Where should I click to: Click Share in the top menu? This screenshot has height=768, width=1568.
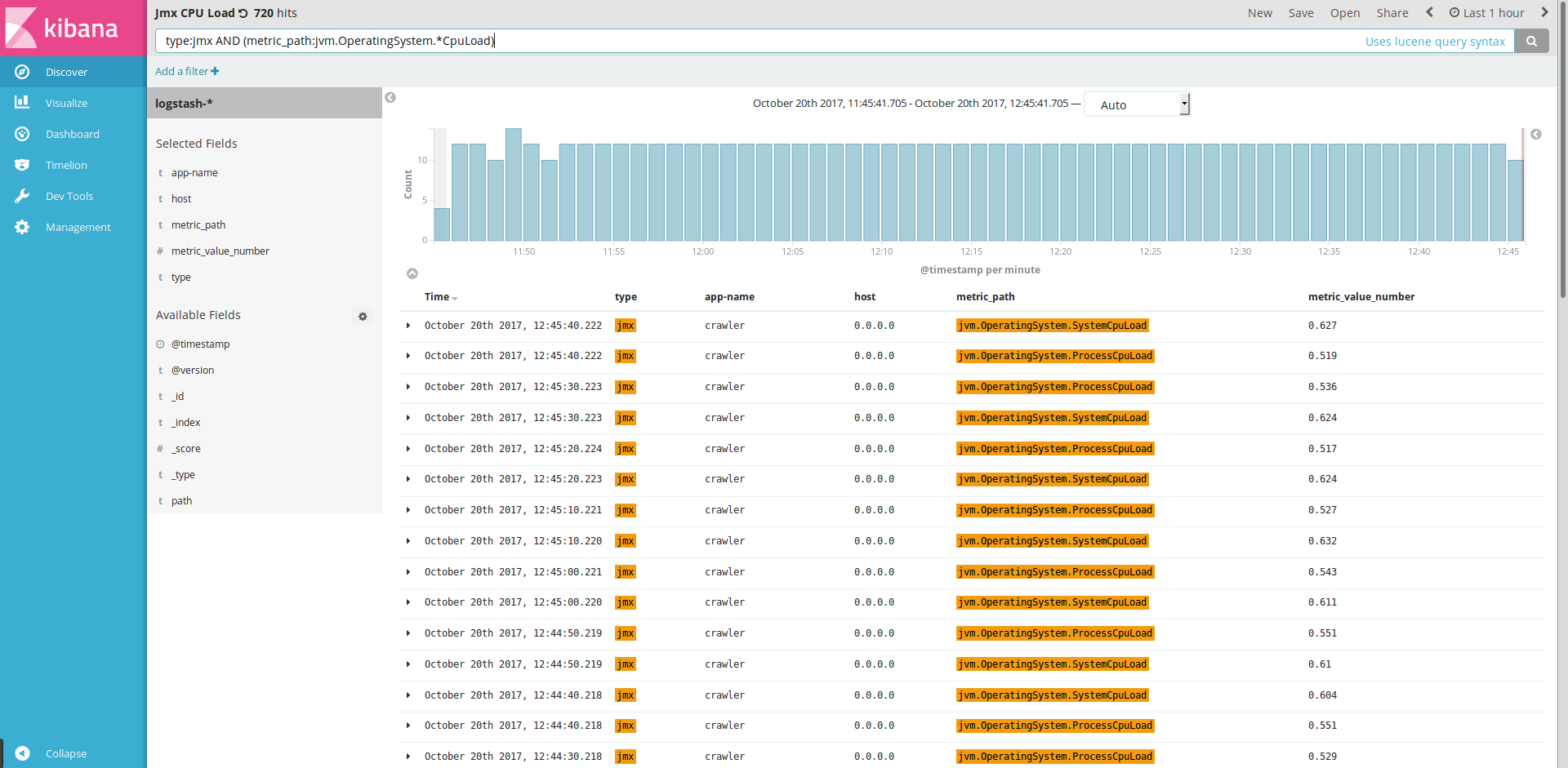[1392, 13]
